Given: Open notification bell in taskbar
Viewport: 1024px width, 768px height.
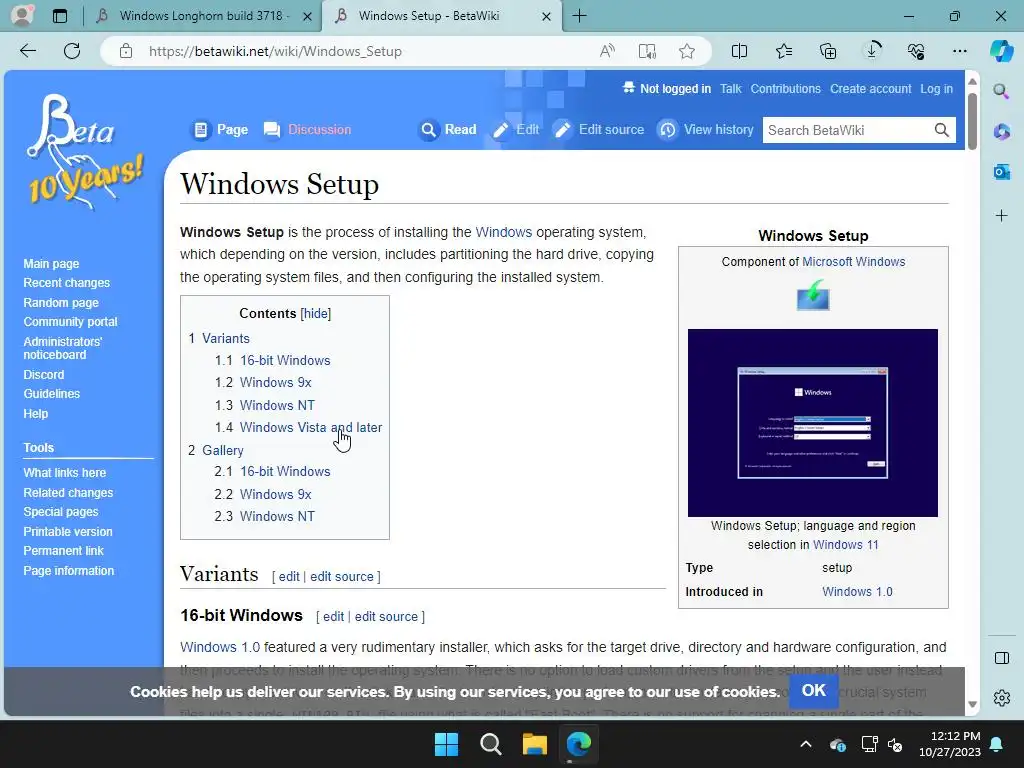Looking at the screenshot, I should pyautogui.click(x=997, y=744).
